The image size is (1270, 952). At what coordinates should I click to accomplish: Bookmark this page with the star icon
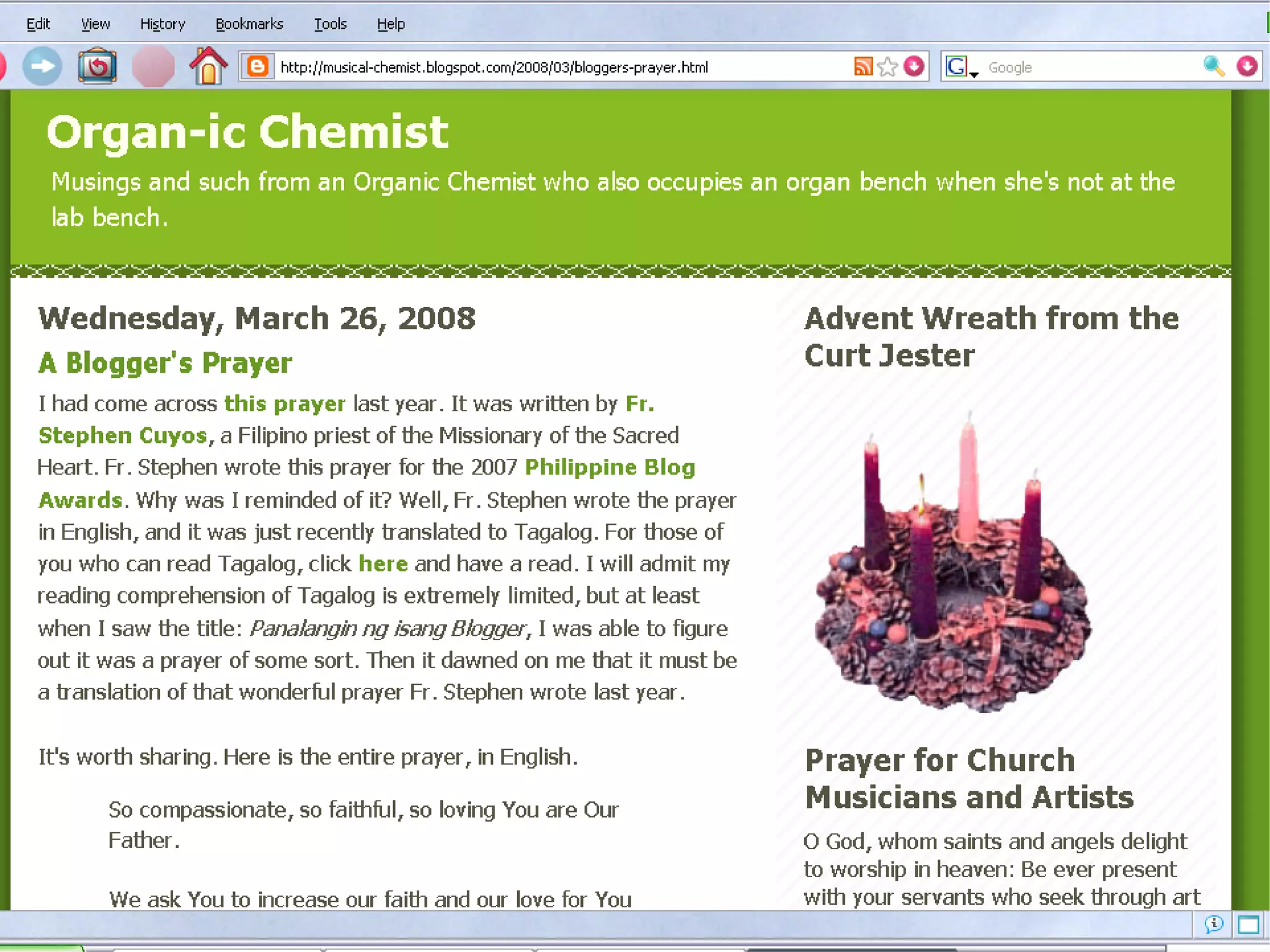888,66
